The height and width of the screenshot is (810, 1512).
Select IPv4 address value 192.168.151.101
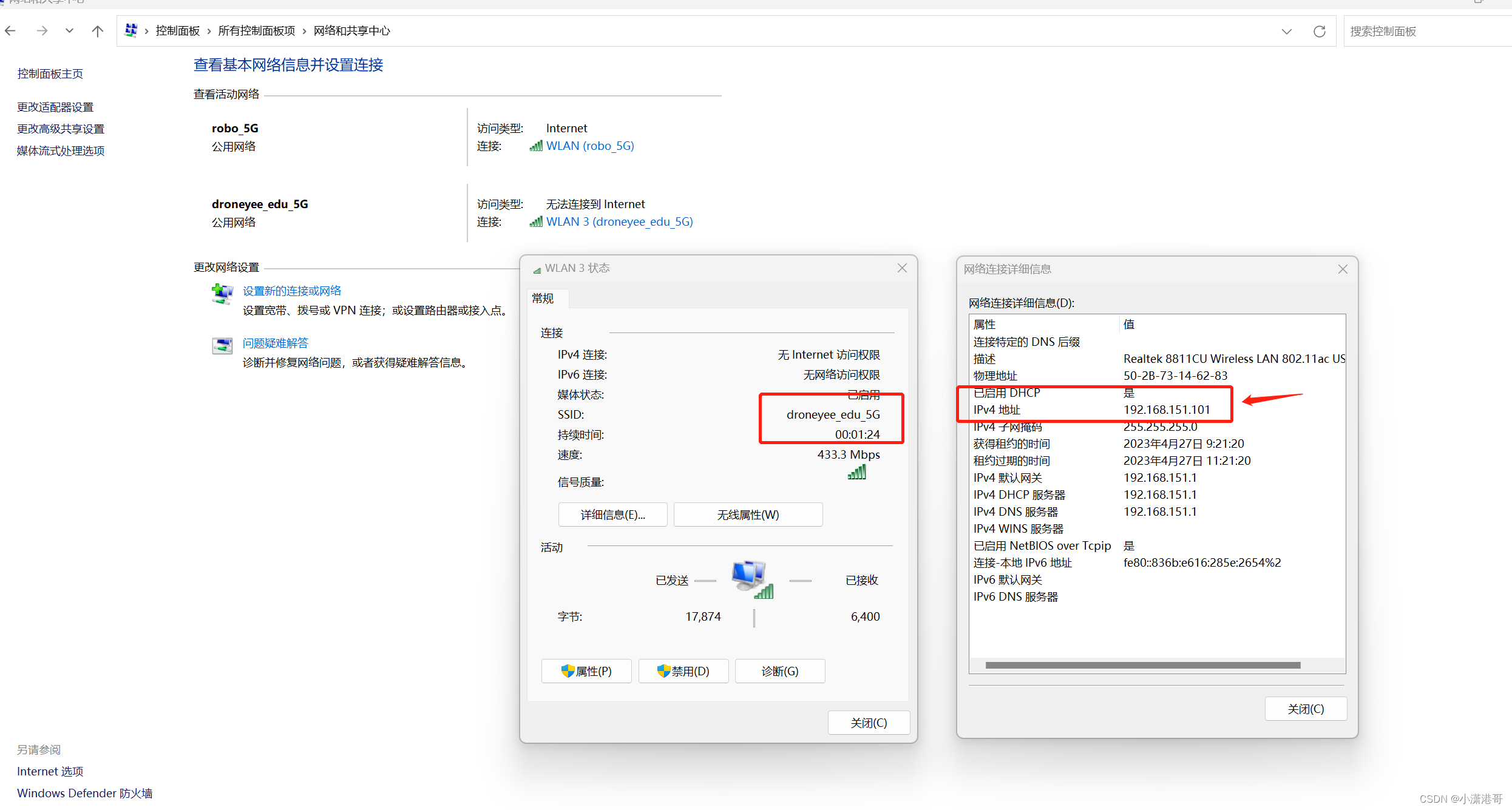pos(1167,410)
